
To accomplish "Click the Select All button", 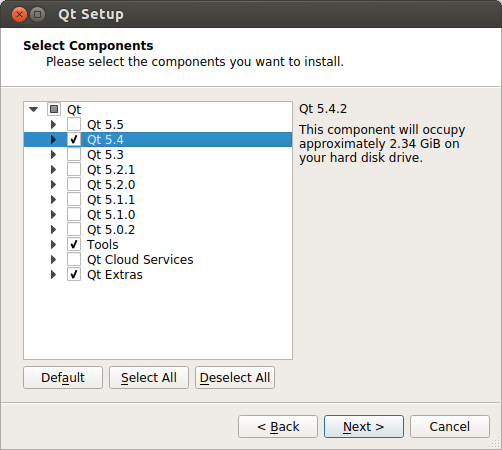I will (149, 378).
